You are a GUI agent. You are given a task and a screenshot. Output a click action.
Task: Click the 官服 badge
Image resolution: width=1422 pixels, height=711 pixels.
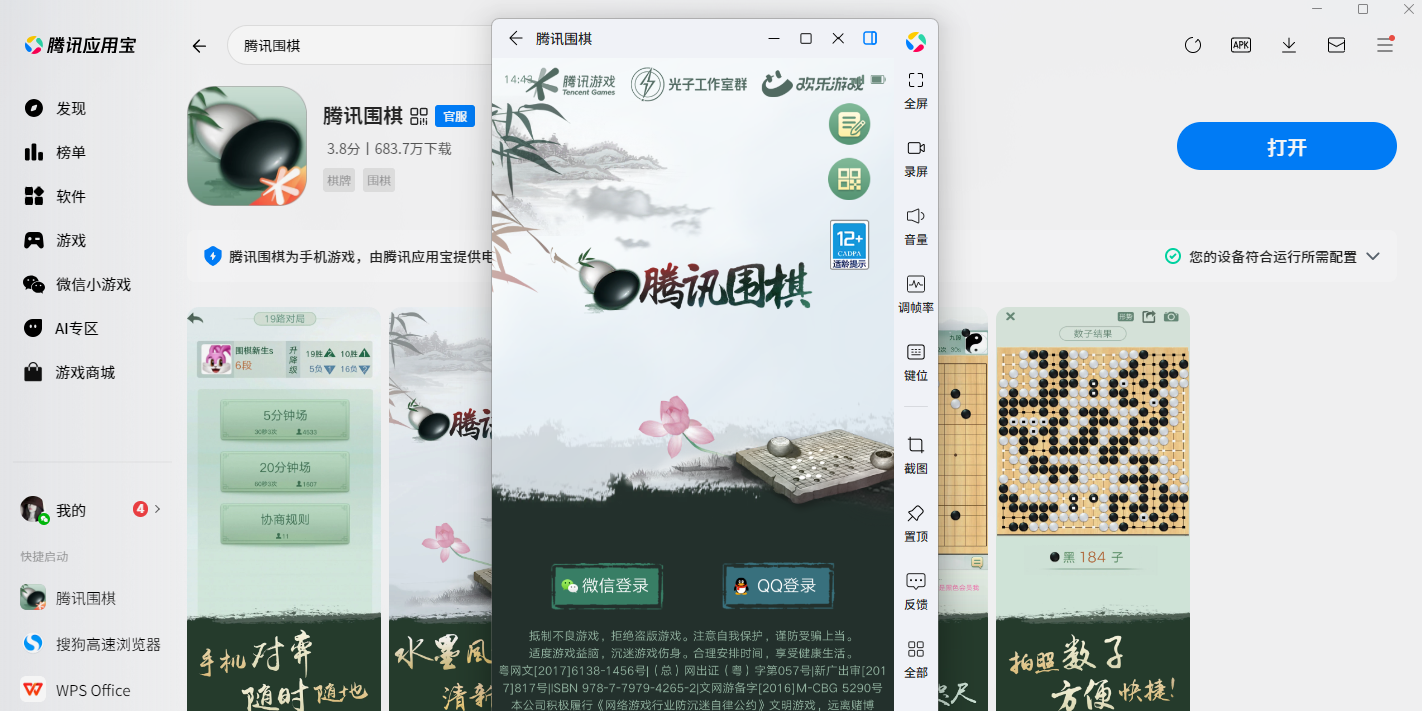(x=455, y=116)
